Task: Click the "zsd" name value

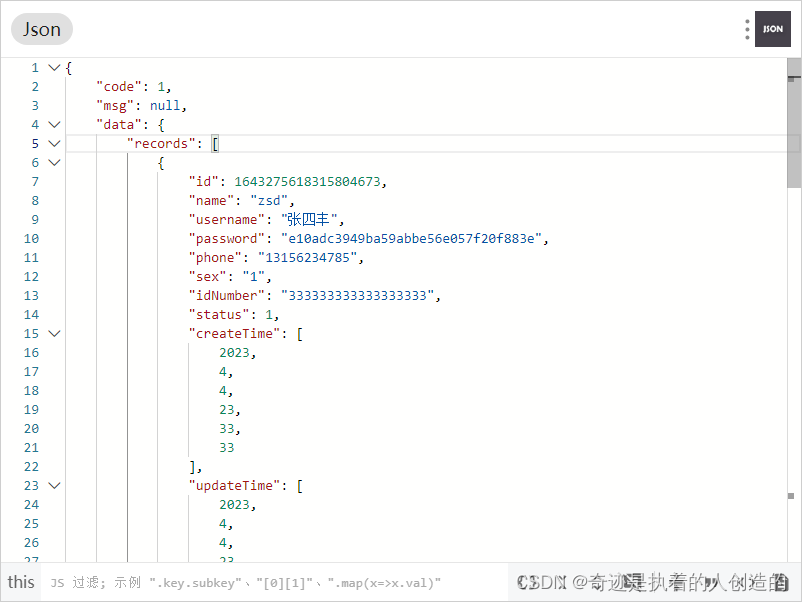Action: (269, 200)
